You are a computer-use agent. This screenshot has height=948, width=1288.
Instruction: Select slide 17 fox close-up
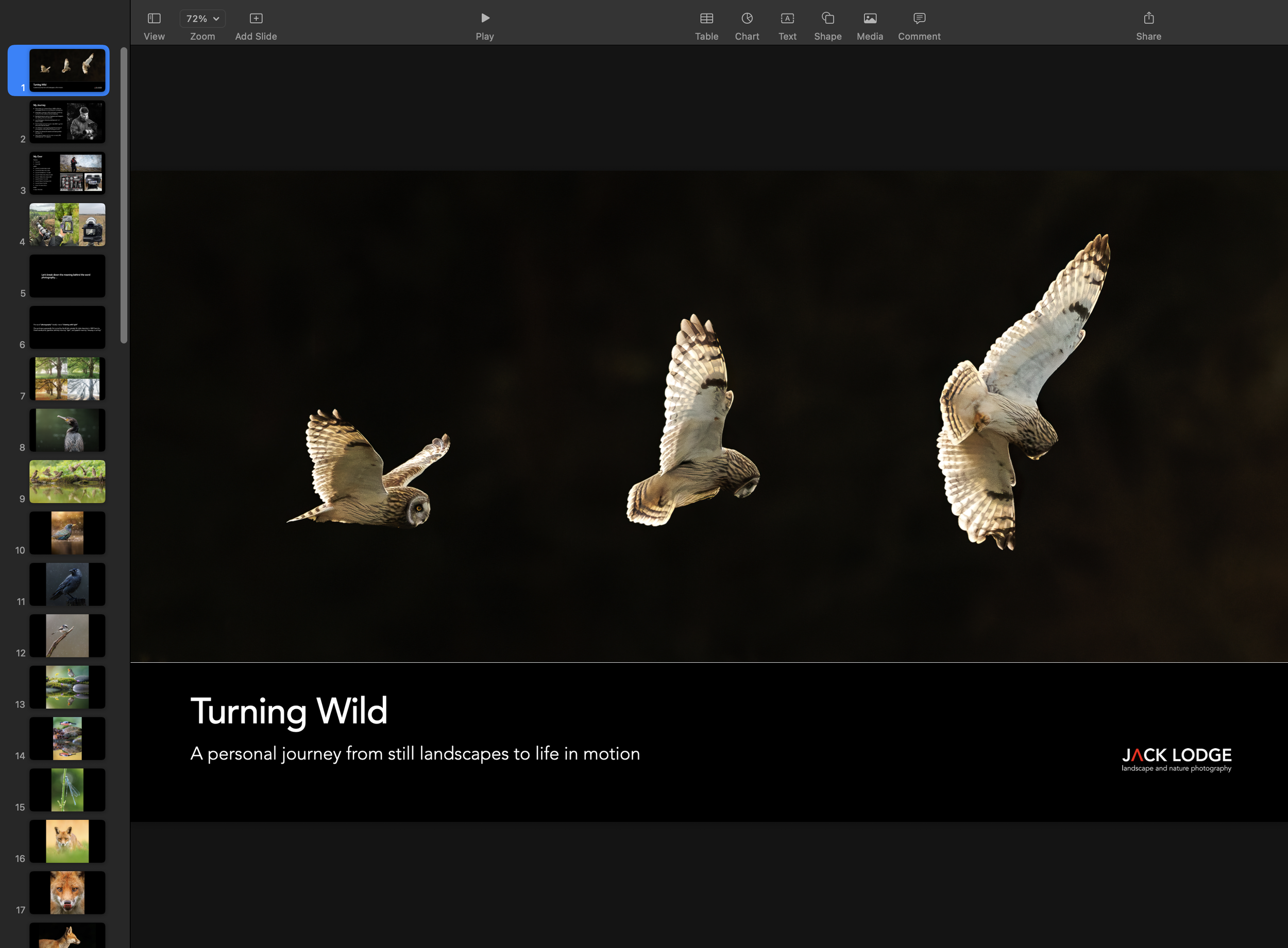click(67, 892)
